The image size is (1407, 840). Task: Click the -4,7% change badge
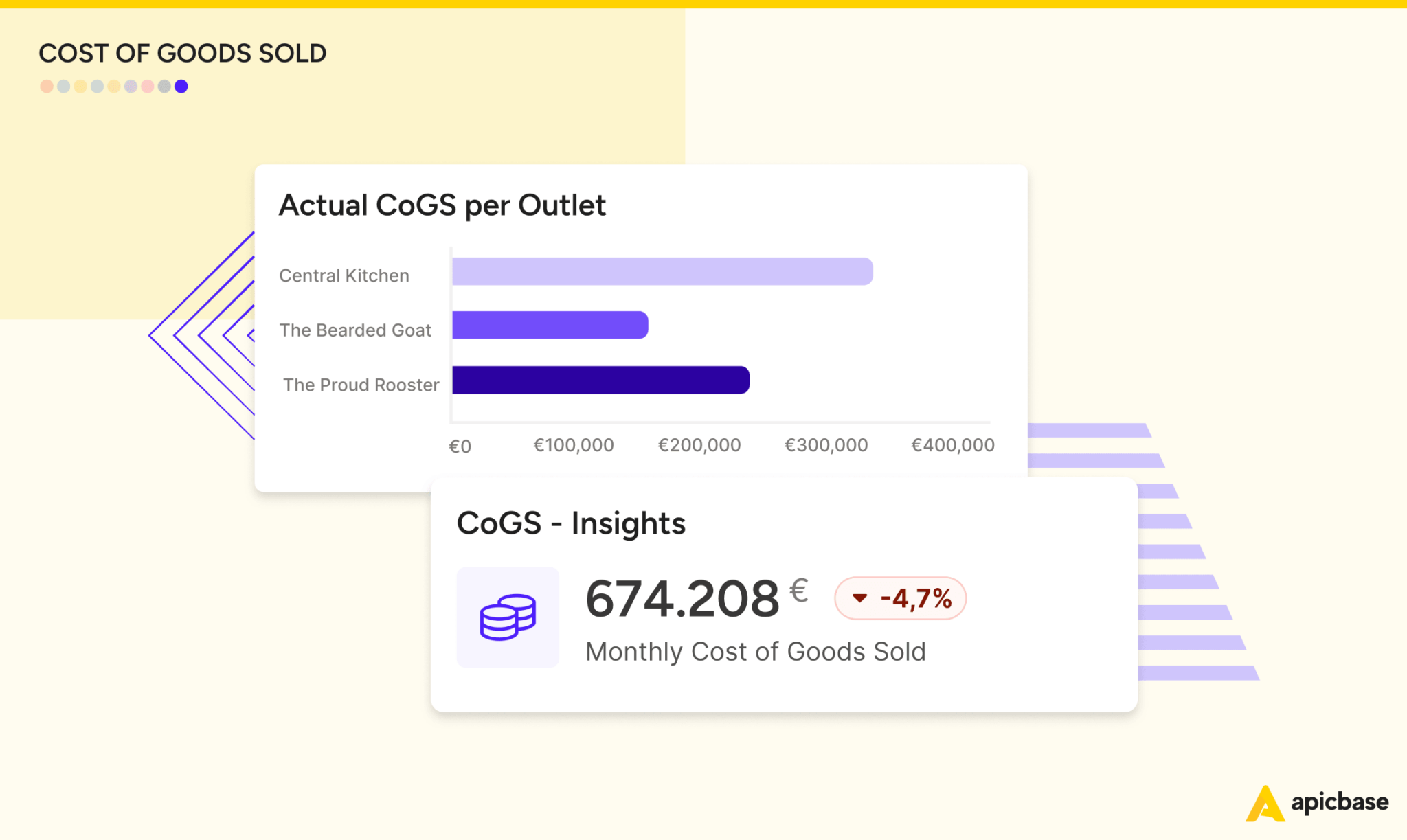point(900,598)
